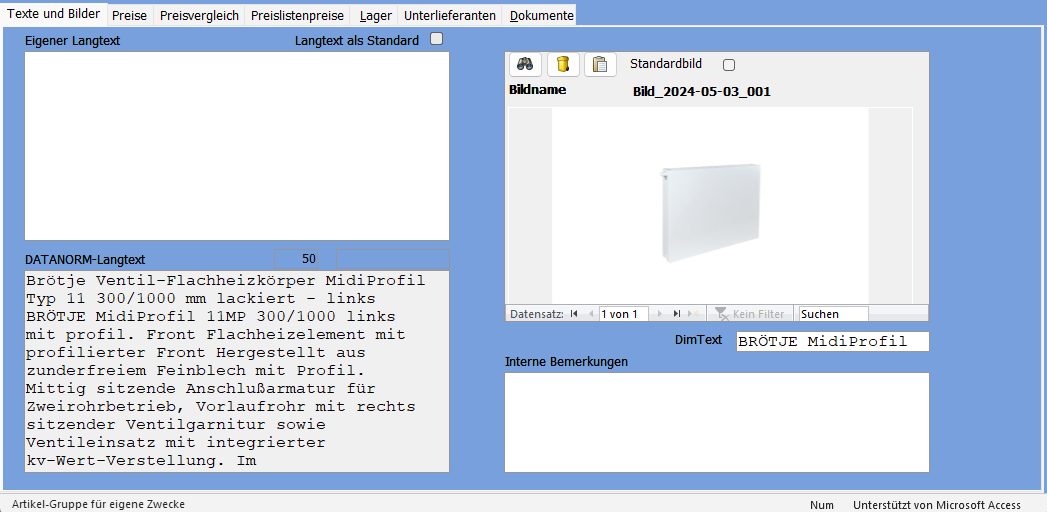Click the DATANORM-Langtext text box
This screenshot has width=1047, height=512.
237,371
